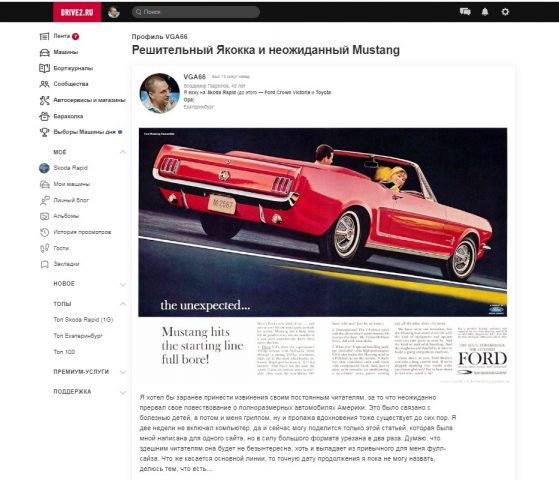Click the Бортжурналы book icon
Image resolution: width=559 pixels, height=480 pixels.
pos(44,68)
